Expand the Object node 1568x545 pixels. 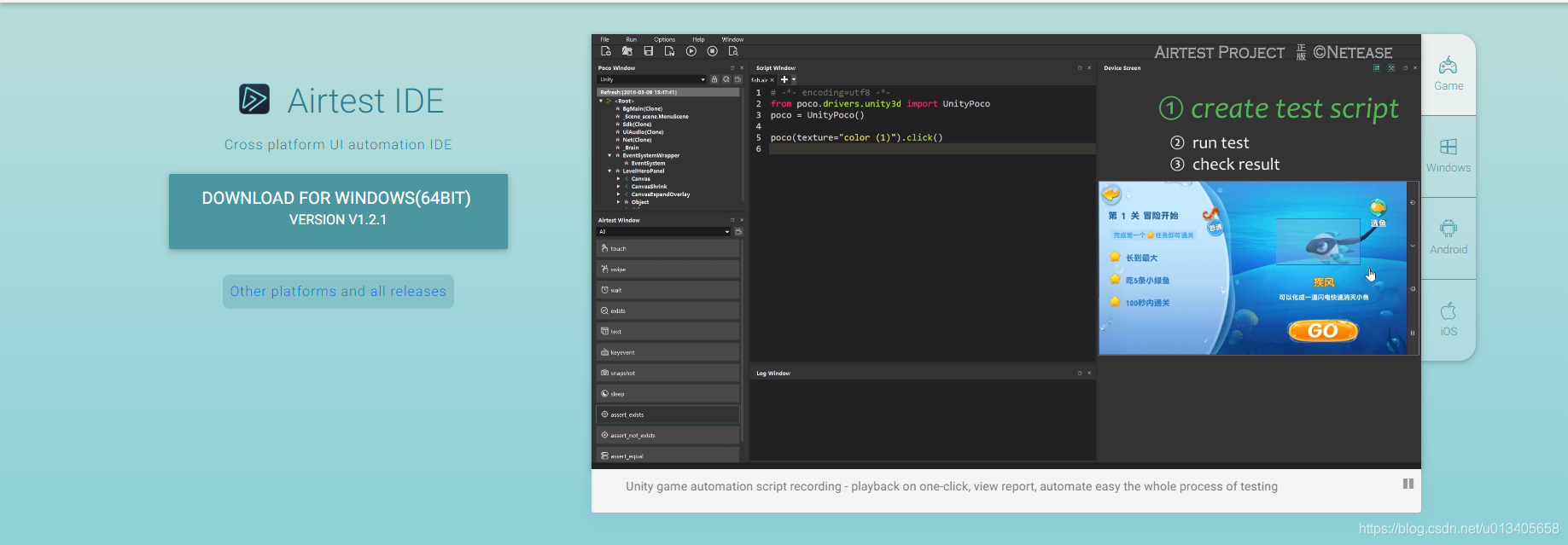tap(618, 202)
